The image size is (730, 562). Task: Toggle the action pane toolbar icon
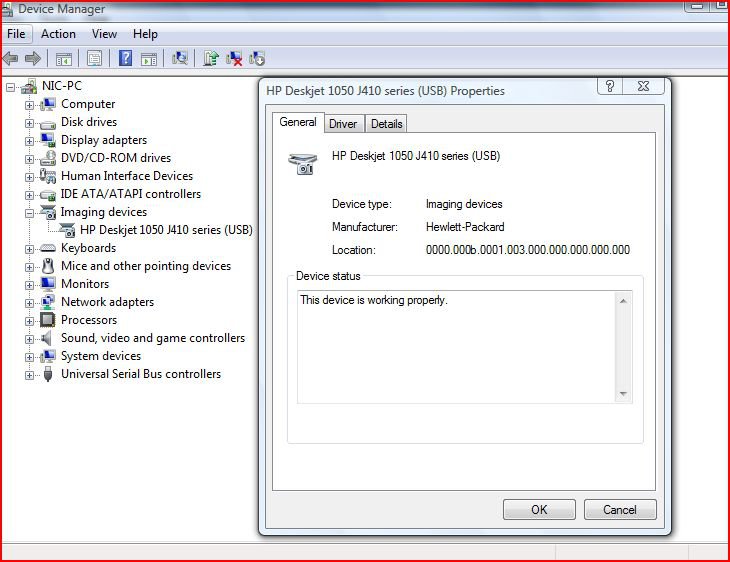(x=149, y=59)
